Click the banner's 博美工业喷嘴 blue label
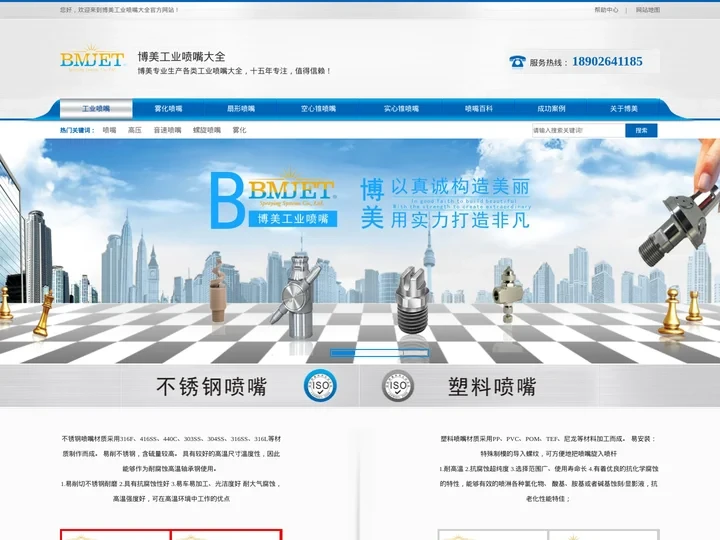 coord(293,219)
